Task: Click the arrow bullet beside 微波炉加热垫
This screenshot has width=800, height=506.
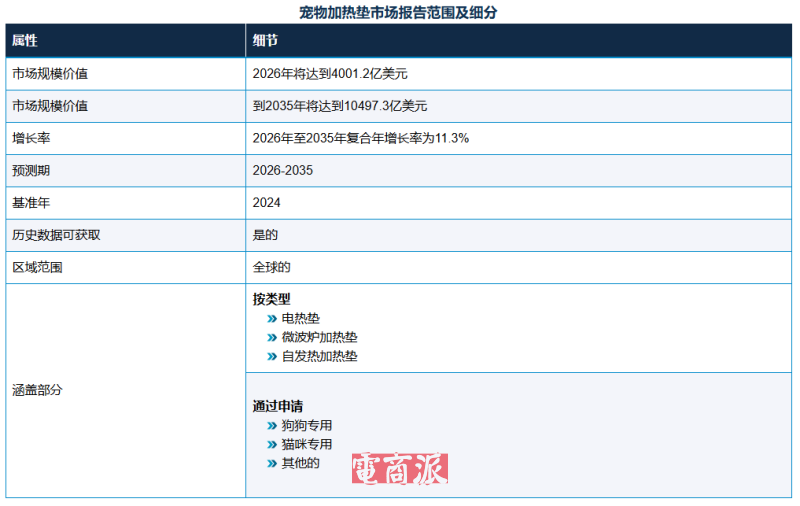Action: [272, 337]
